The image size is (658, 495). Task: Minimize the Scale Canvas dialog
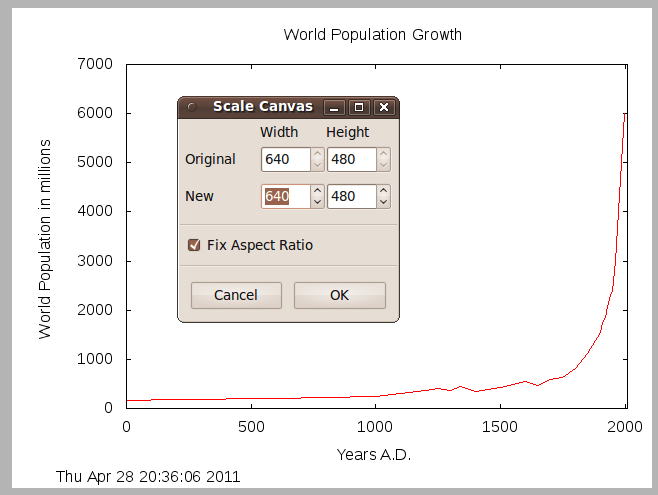click(x=336, y=107)
